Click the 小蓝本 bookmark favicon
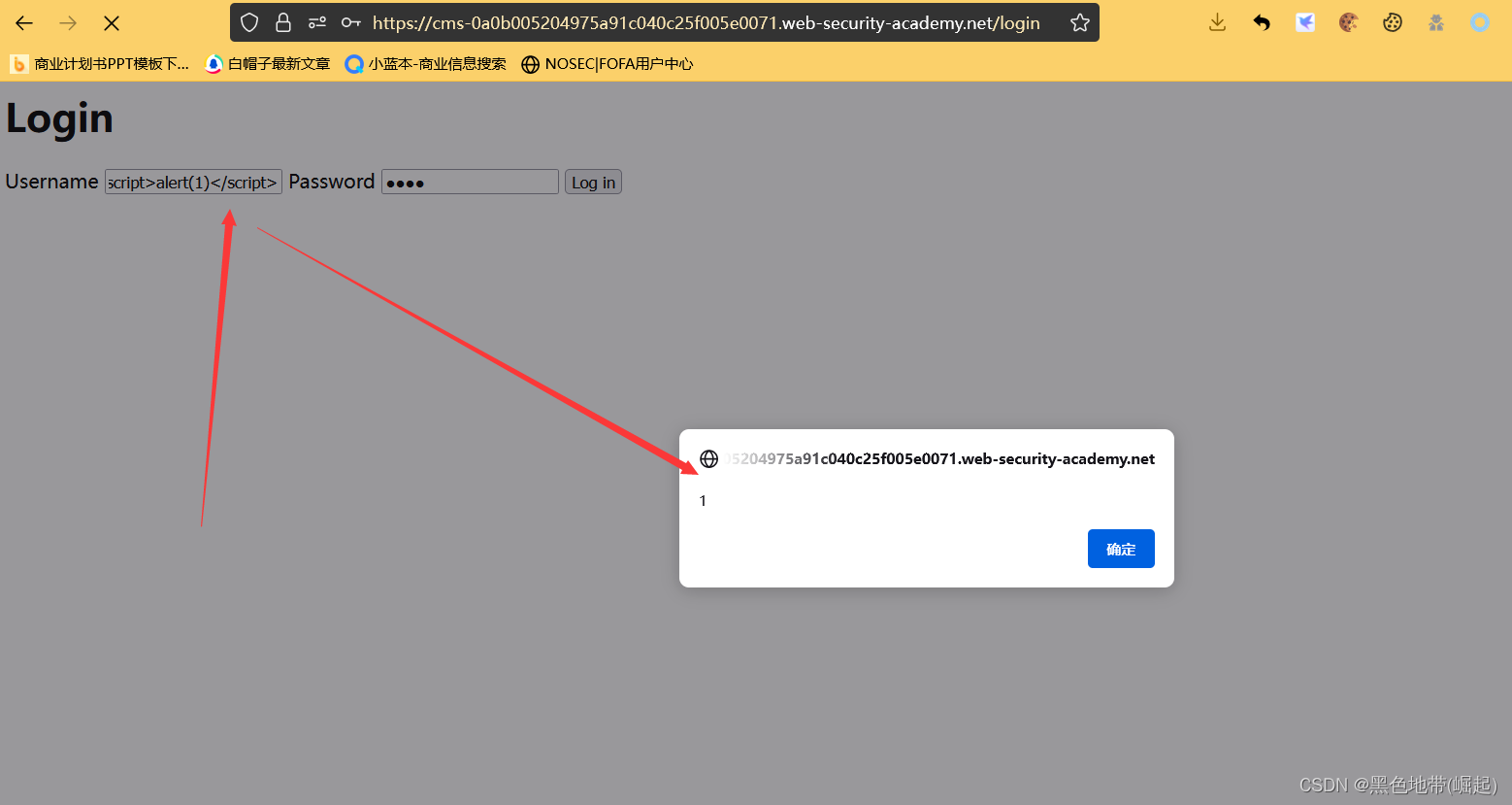Image resolution: width=1512 pixels, height=805 pixels. [354, 64]
